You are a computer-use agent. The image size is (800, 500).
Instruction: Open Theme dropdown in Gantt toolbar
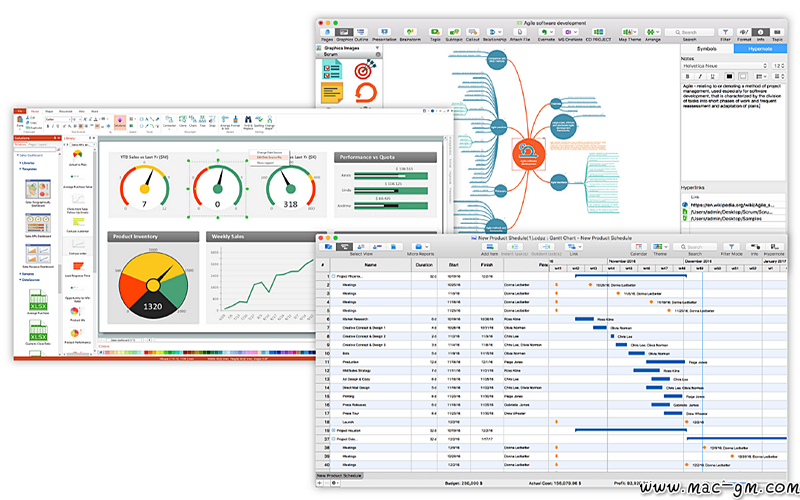tap(660, 246)
